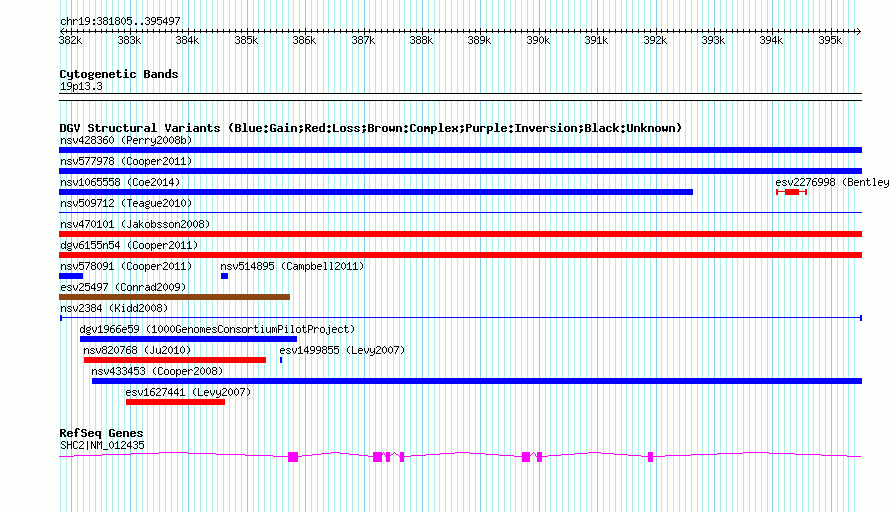Click the 382k ruler tick label
The width and height of the screenshot is (890, 512).
70,40
